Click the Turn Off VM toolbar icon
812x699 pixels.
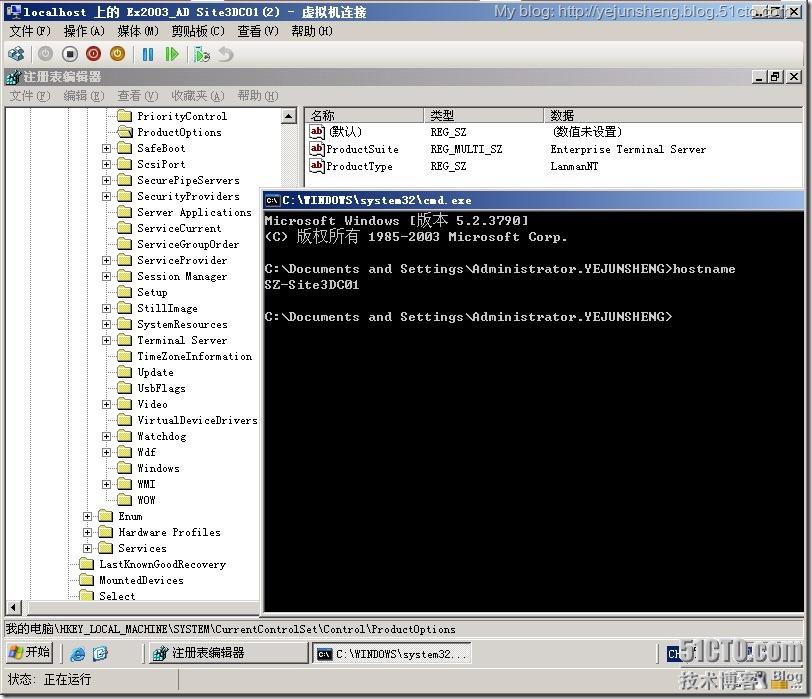coord(70,54)
